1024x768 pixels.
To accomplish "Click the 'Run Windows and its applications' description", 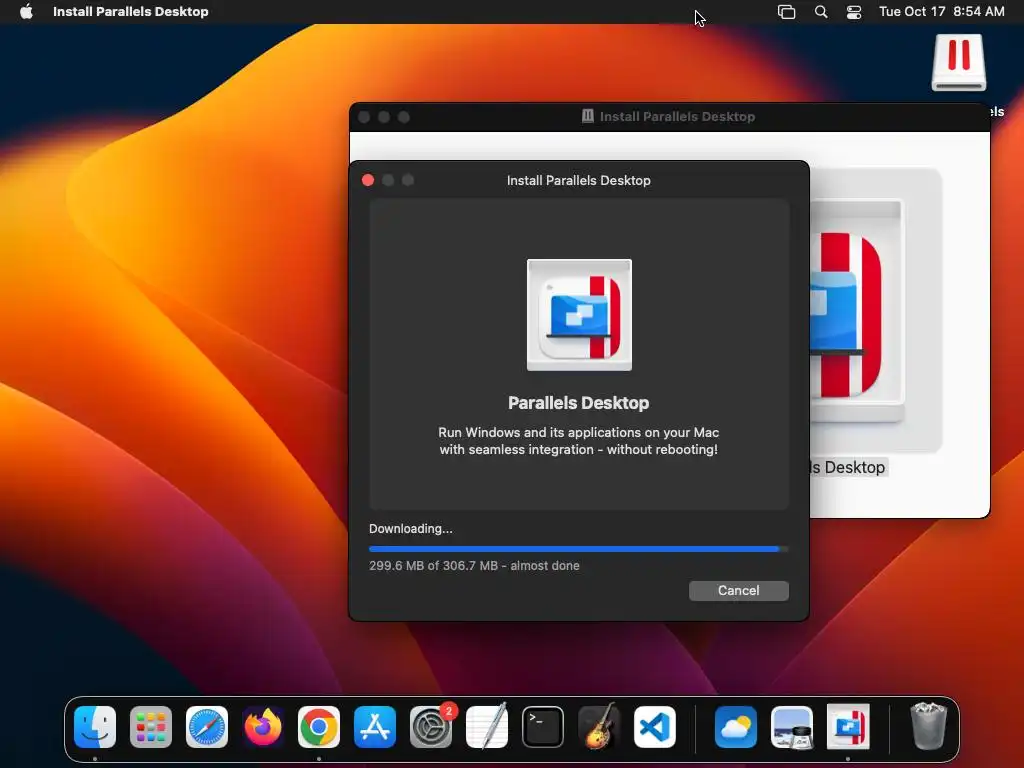I will tap(579, 441).
